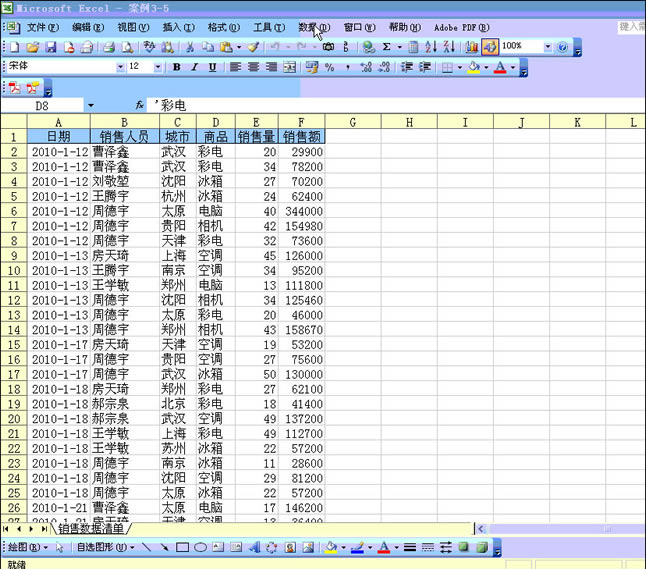Click the formula bar containing '彩电
646x569 pixels.
point(396,106)
